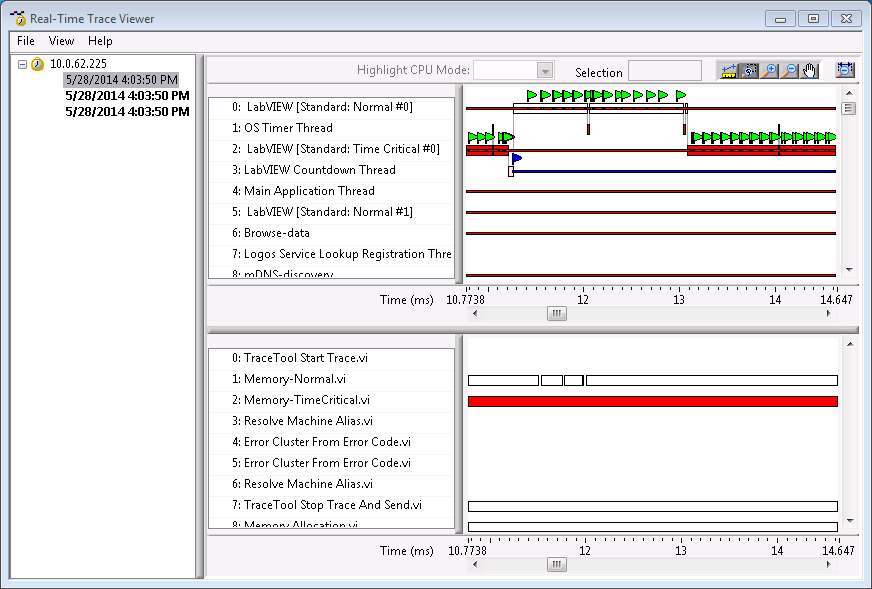Select the last 5/28/2014 4:03:50 PM trace

click(x=127, y=112)
